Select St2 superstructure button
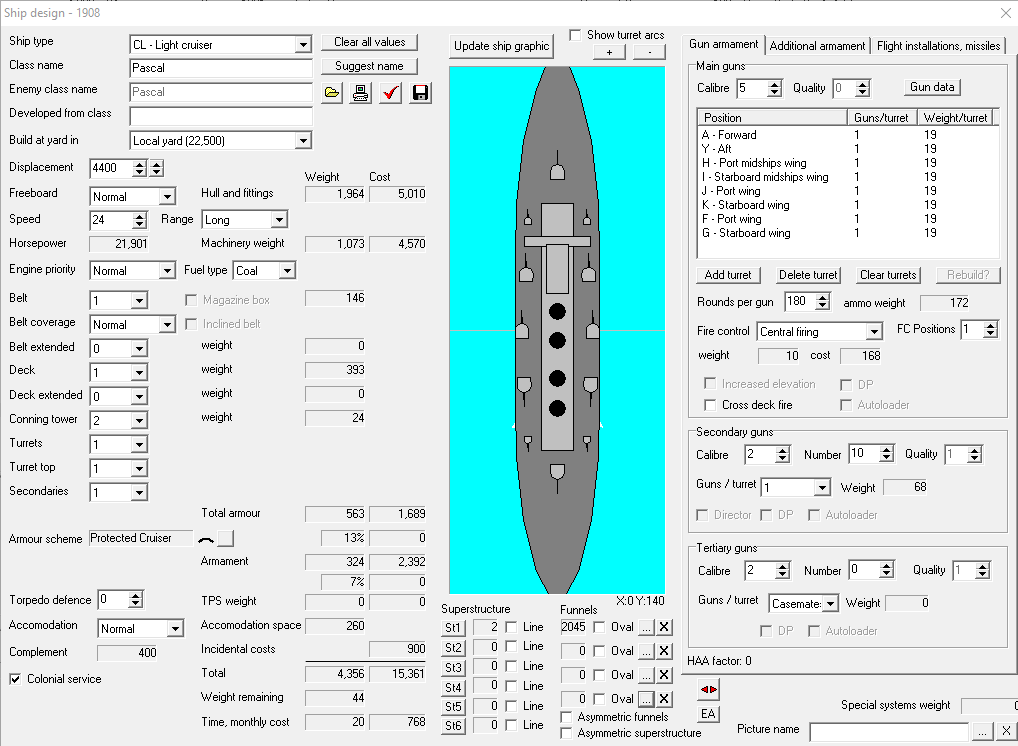 coord(453,648)
